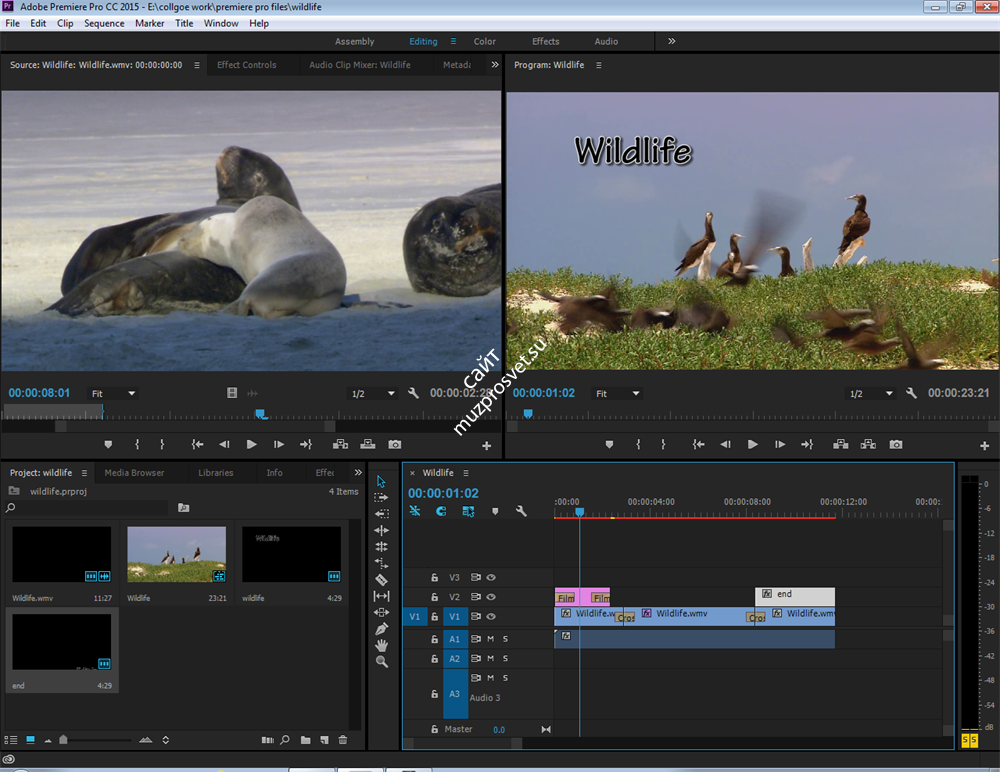Open the Sequence menu
Viewport: 1000px width, 772px height.
[104, 23]
